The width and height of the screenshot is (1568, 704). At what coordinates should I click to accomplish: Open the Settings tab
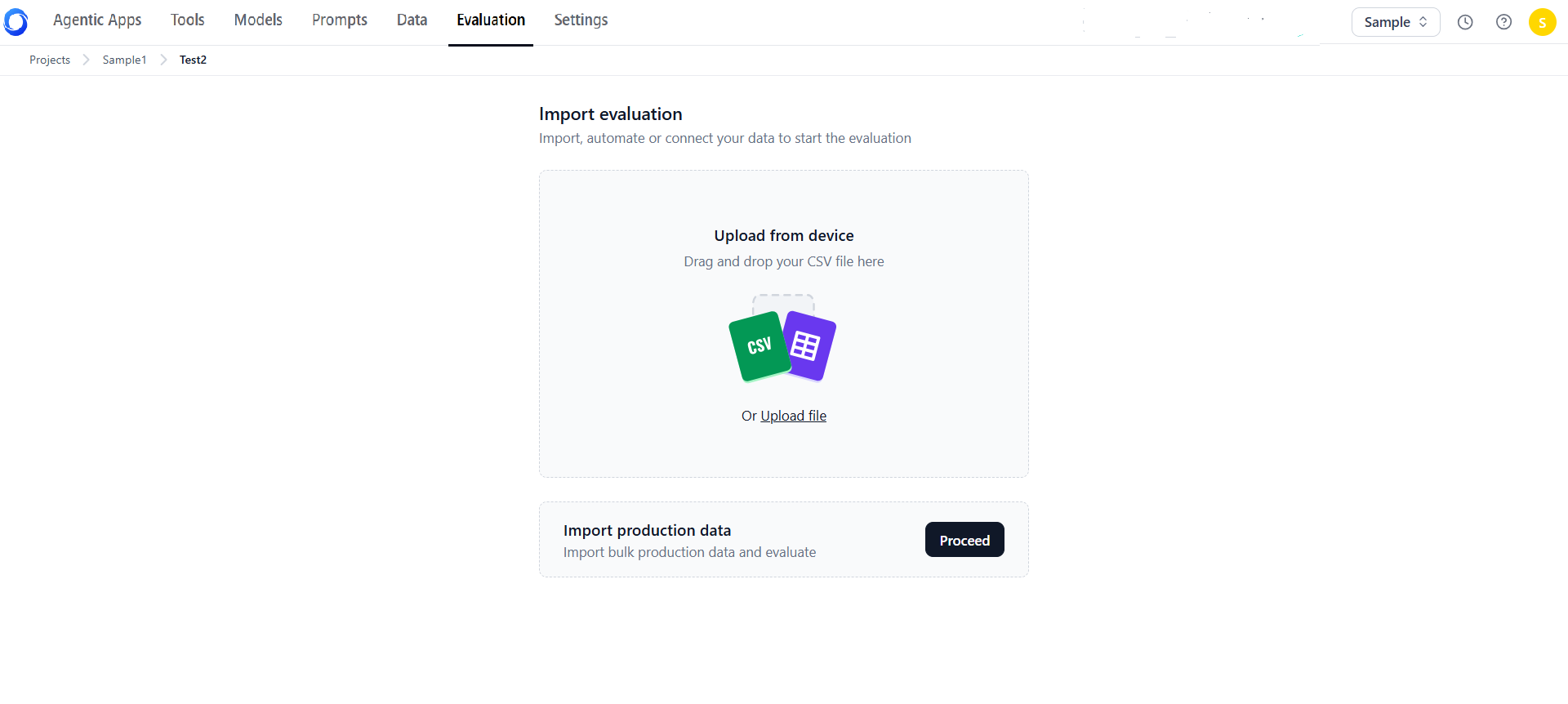click(x=581, y=20)
